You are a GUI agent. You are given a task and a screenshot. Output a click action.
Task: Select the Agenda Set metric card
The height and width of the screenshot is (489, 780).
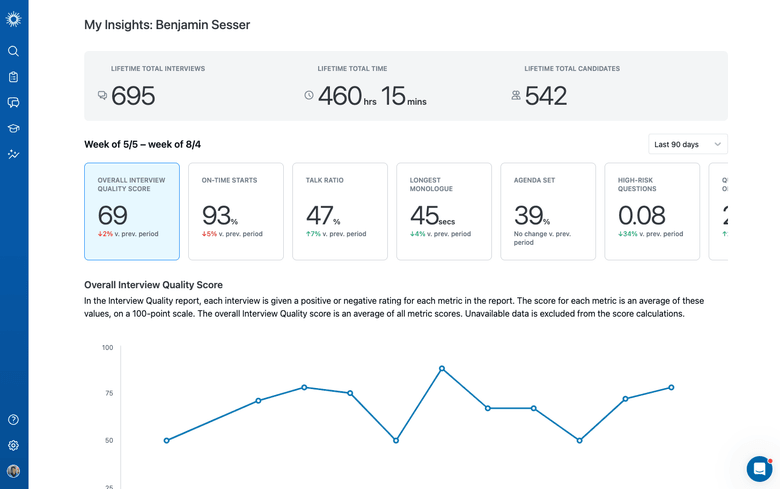point(548,211)
